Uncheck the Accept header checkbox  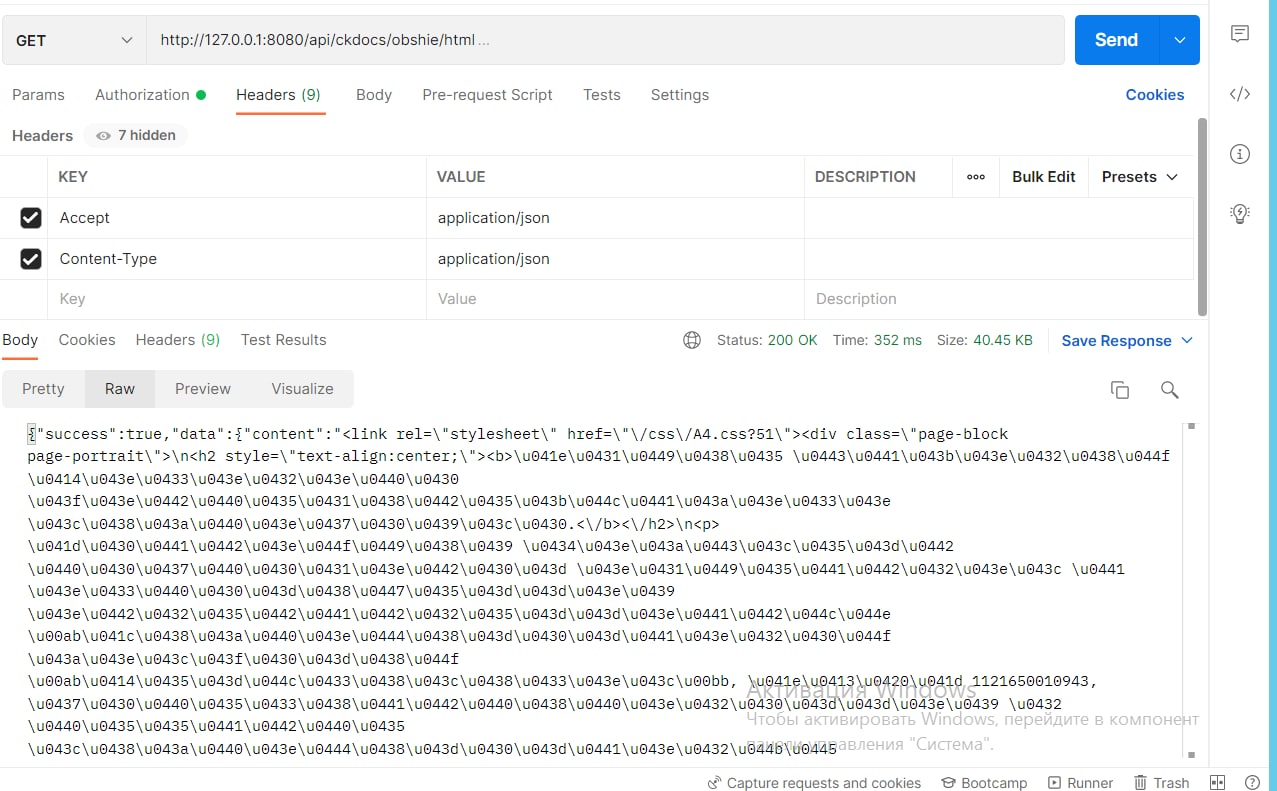(31, 218)
